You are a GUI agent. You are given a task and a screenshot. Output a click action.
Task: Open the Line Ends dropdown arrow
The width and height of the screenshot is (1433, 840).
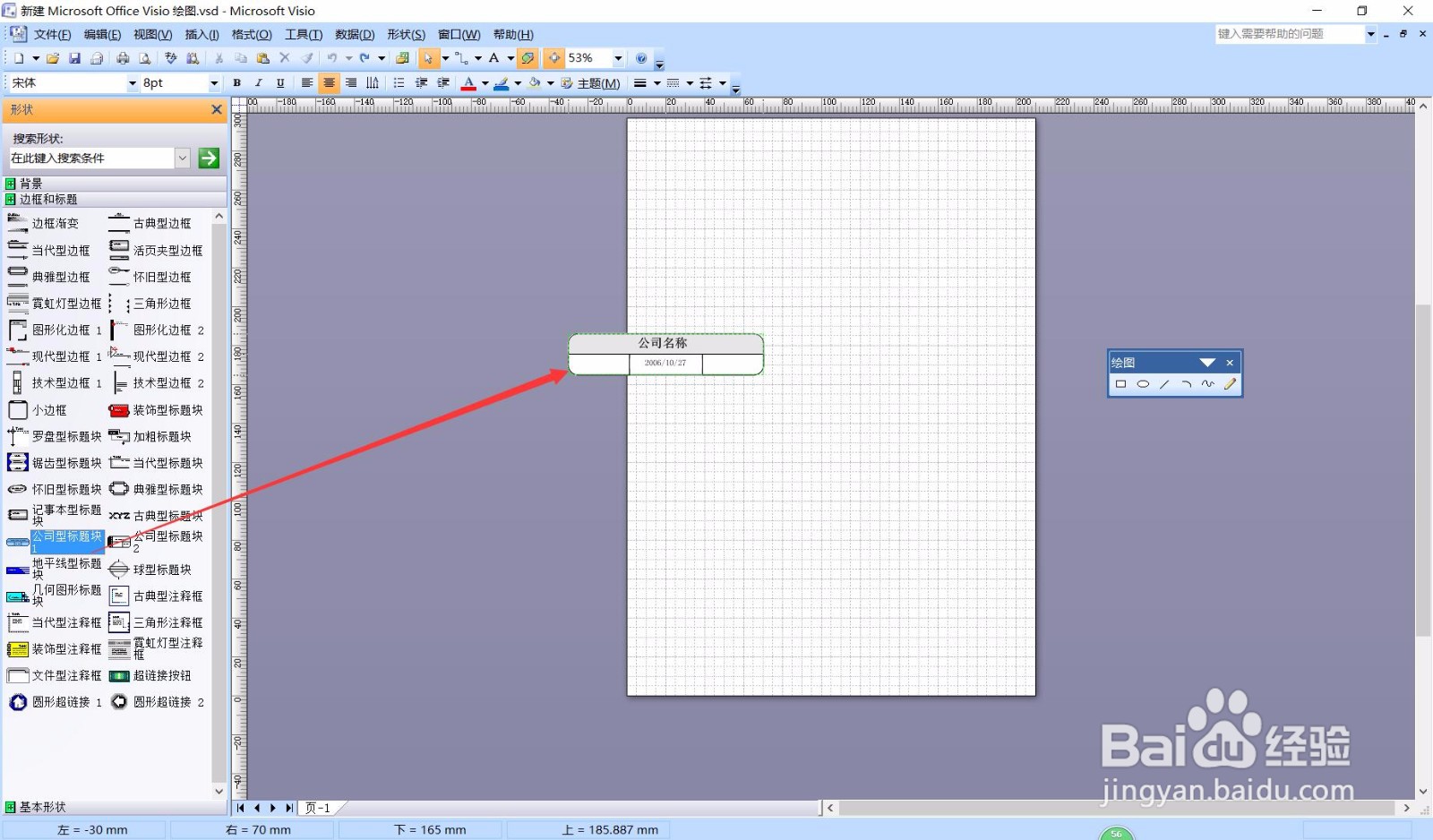723,83
